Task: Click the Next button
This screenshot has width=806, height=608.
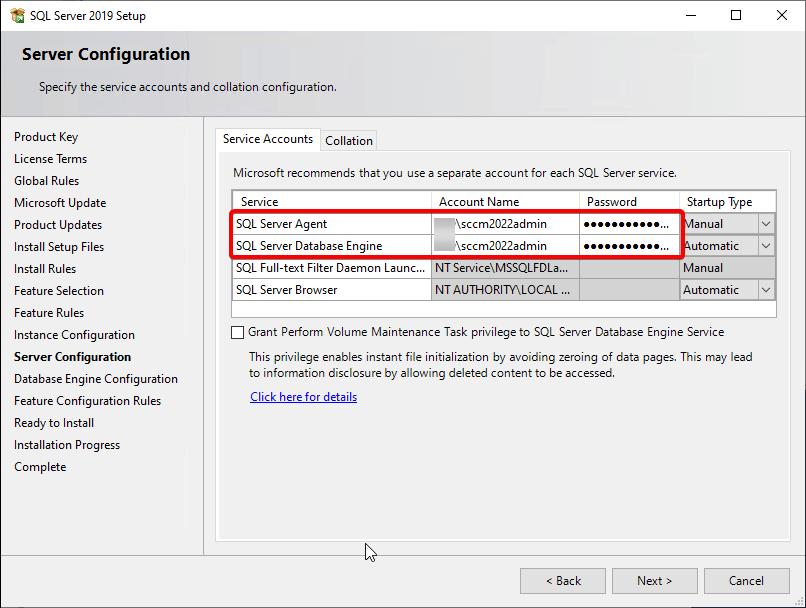Action: point(654,581)
